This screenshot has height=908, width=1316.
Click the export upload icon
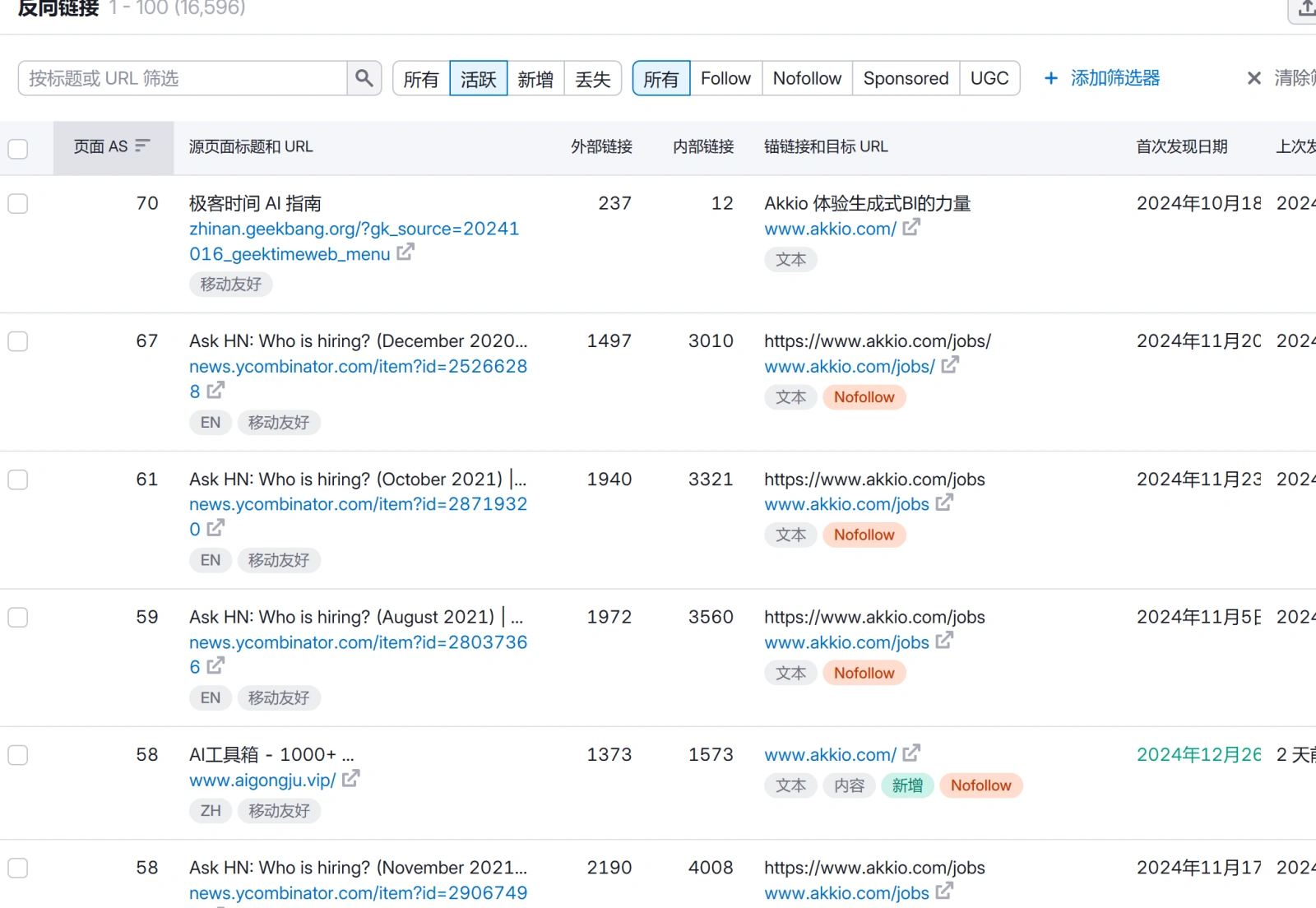pos(1306,8)
